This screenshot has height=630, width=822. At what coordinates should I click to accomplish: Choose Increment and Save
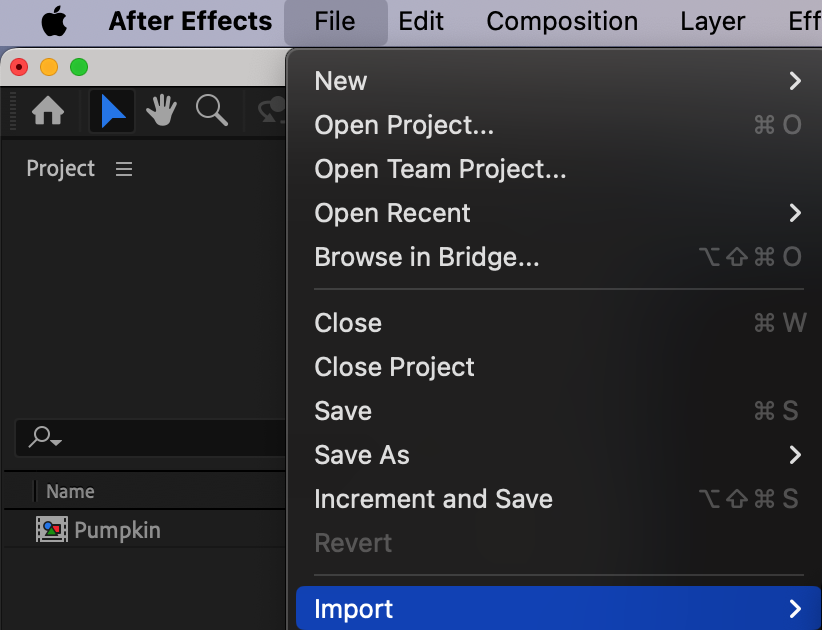pos(433,499)
